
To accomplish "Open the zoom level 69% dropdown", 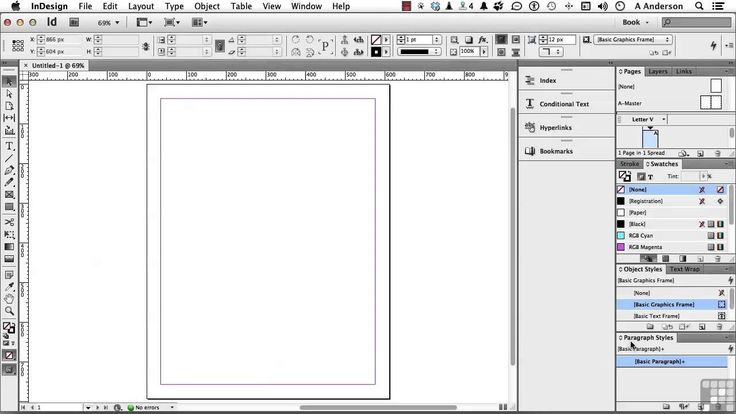I will (108, 23).
